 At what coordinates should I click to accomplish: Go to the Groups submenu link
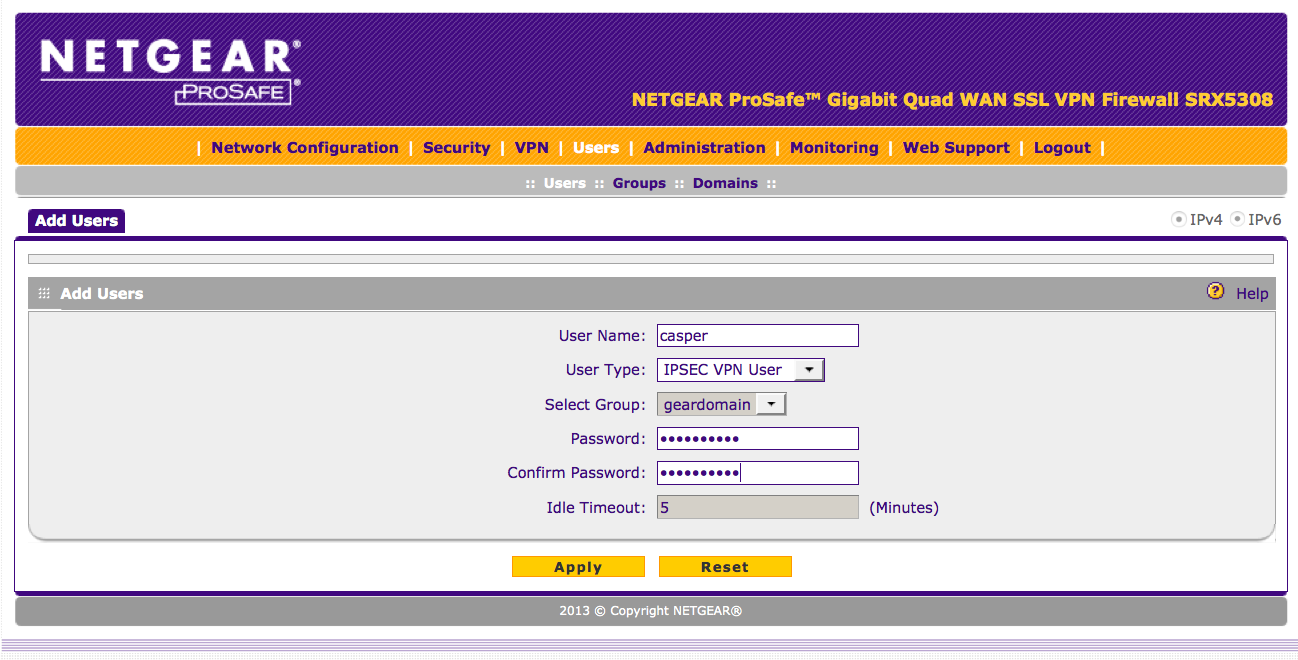coord(639,183)
